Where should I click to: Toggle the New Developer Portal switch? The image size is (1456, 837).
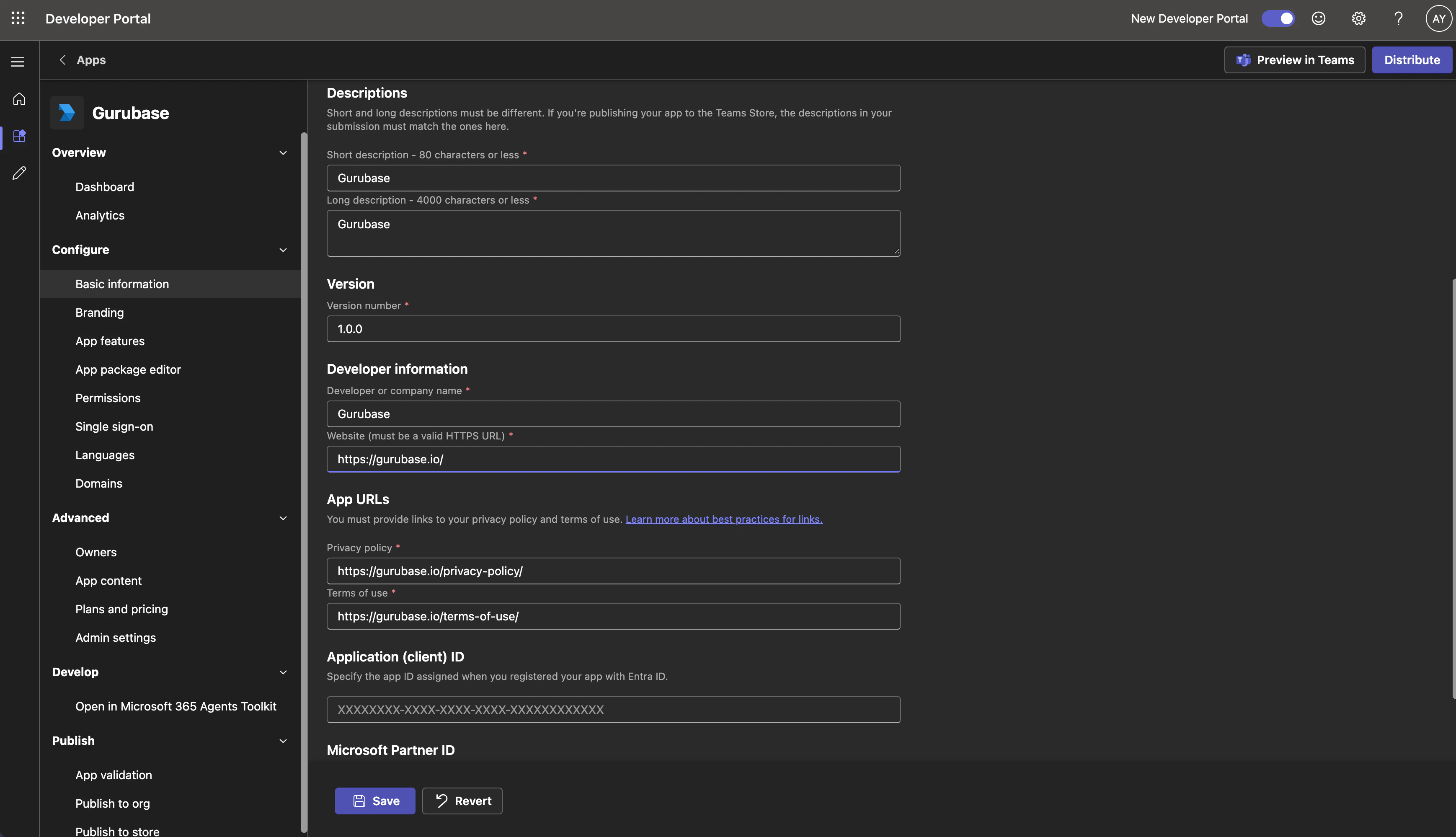tap(1278, 18)
